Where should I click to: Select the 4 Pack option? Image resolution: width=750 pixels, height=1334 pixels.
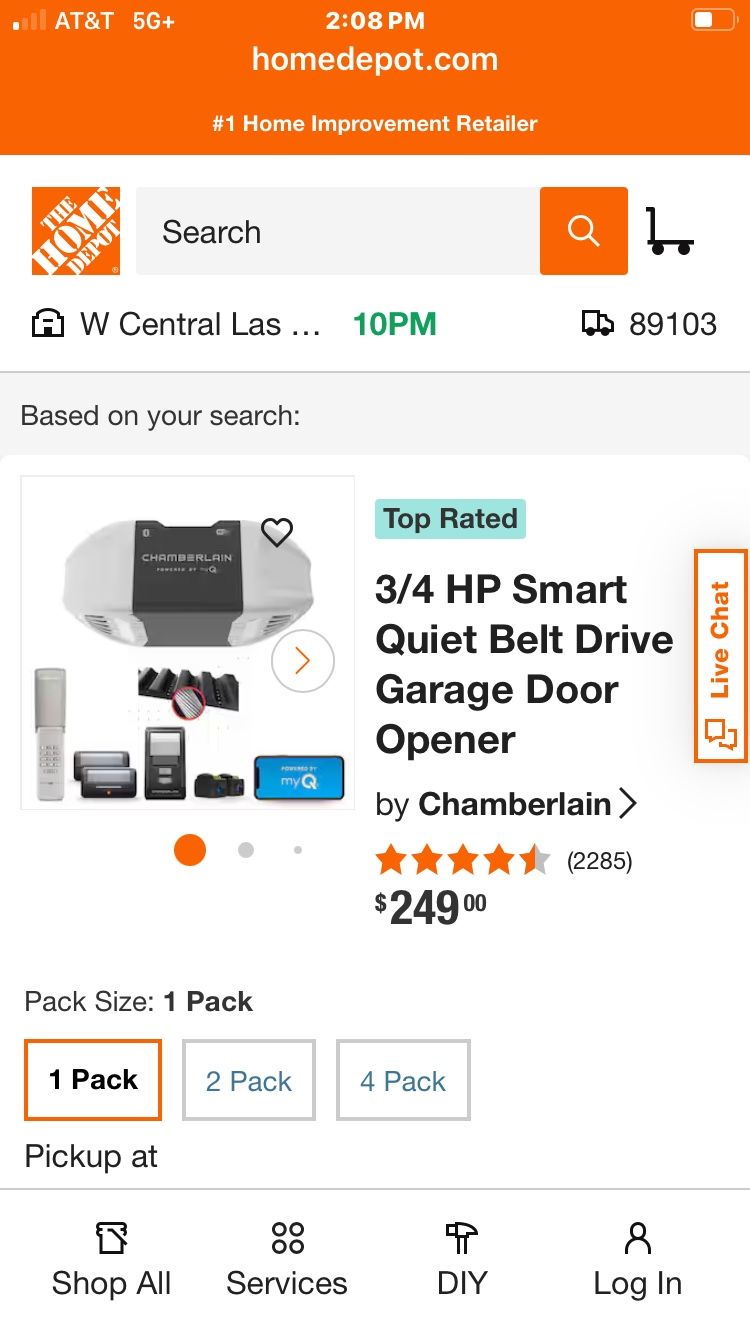(403, 1080)
